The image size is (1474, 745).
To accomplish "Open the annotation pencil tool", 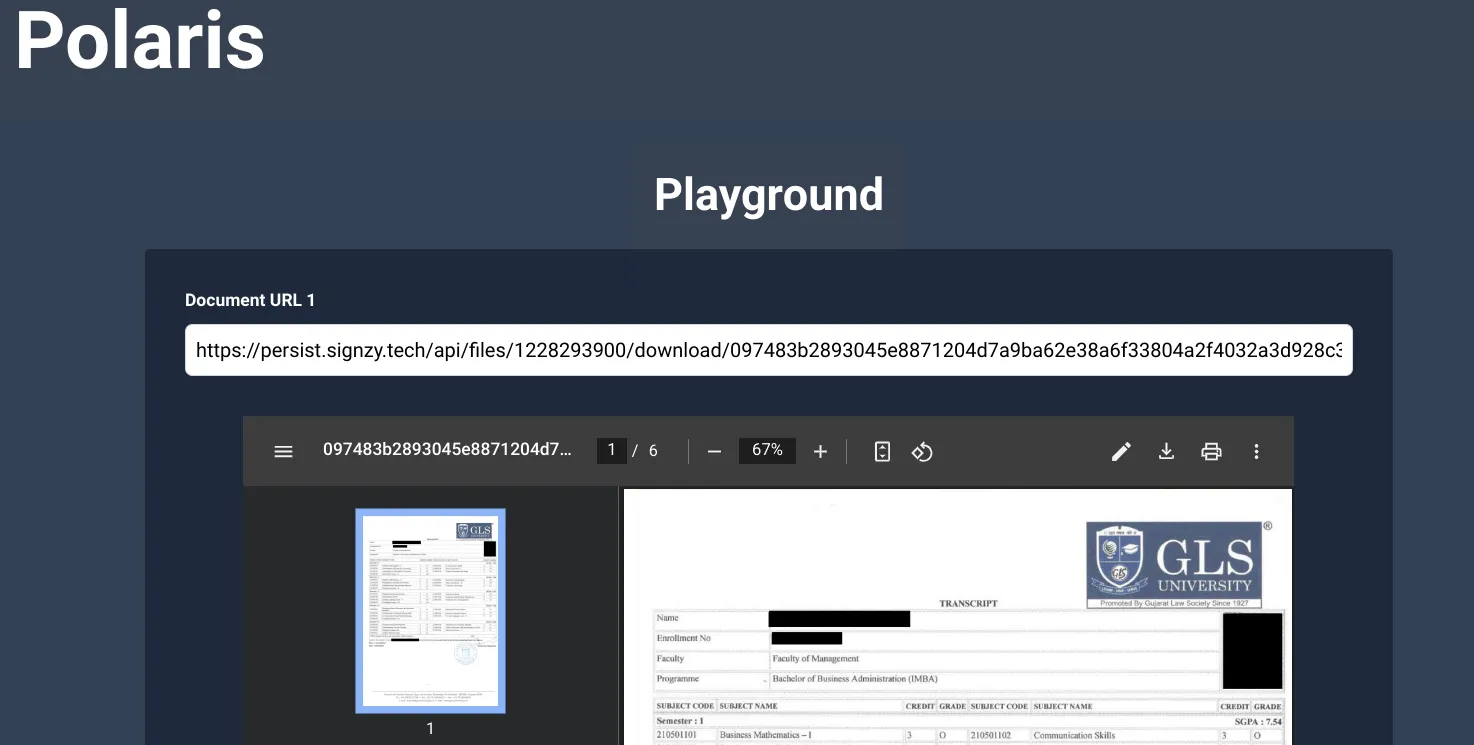I will pos(1121,451).
